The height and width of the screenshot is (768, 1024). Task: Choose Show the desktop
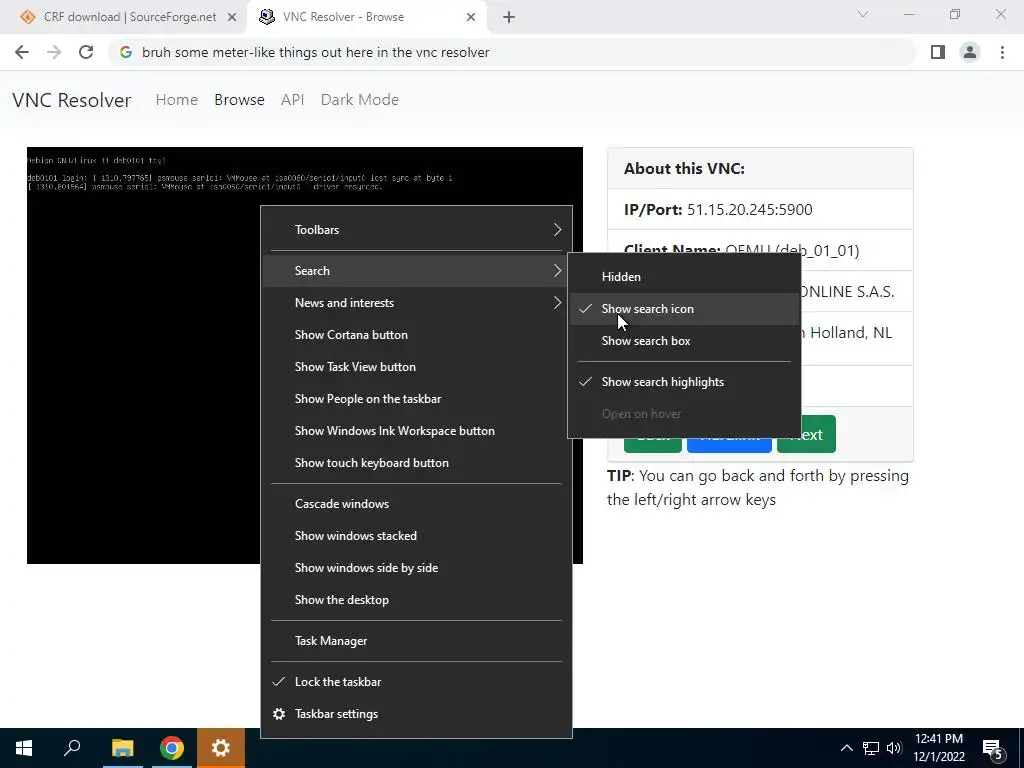click(416, 600)
